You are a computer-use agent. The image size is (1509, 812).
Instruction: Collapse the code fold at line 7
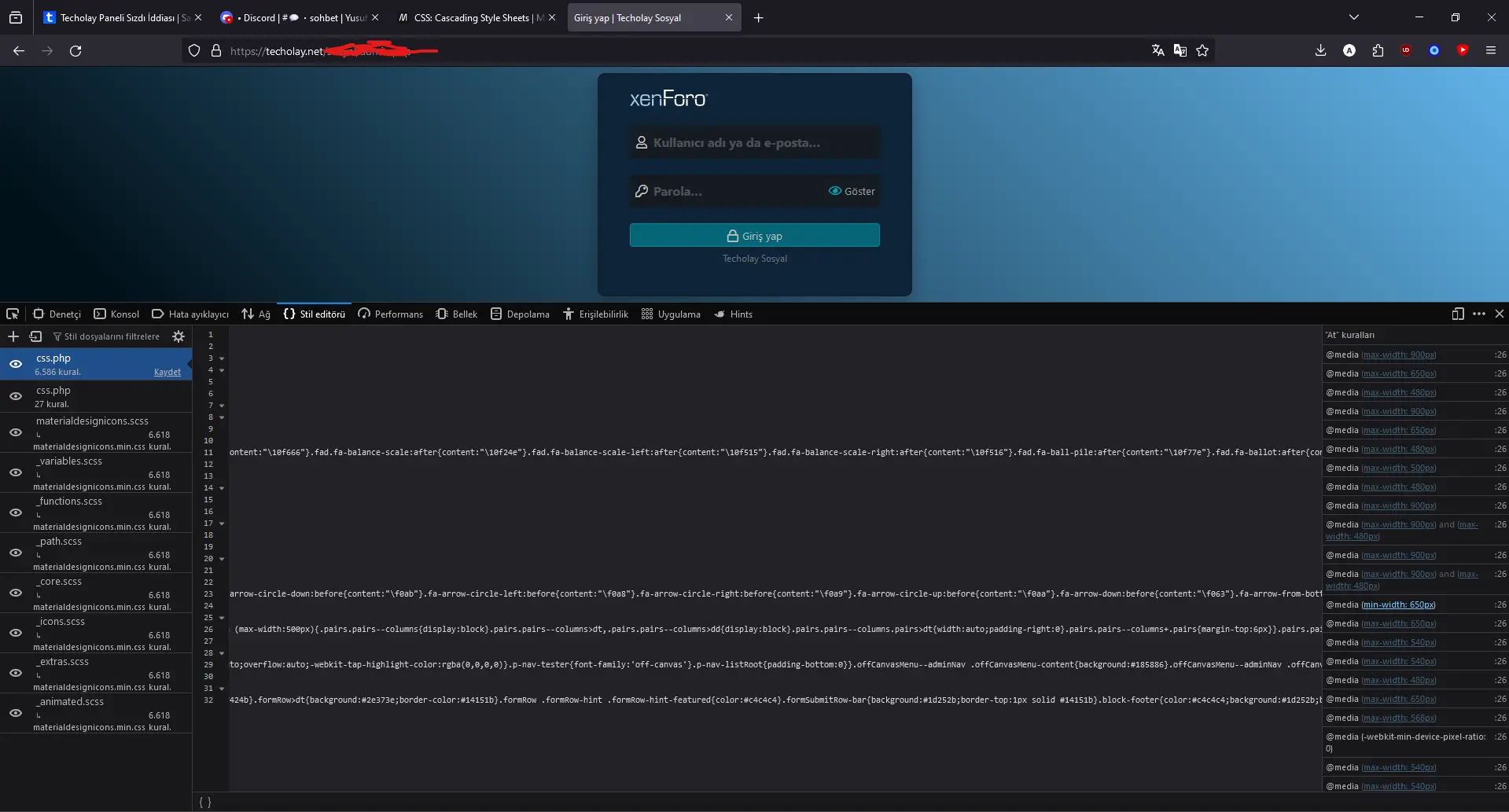[222, 406]
